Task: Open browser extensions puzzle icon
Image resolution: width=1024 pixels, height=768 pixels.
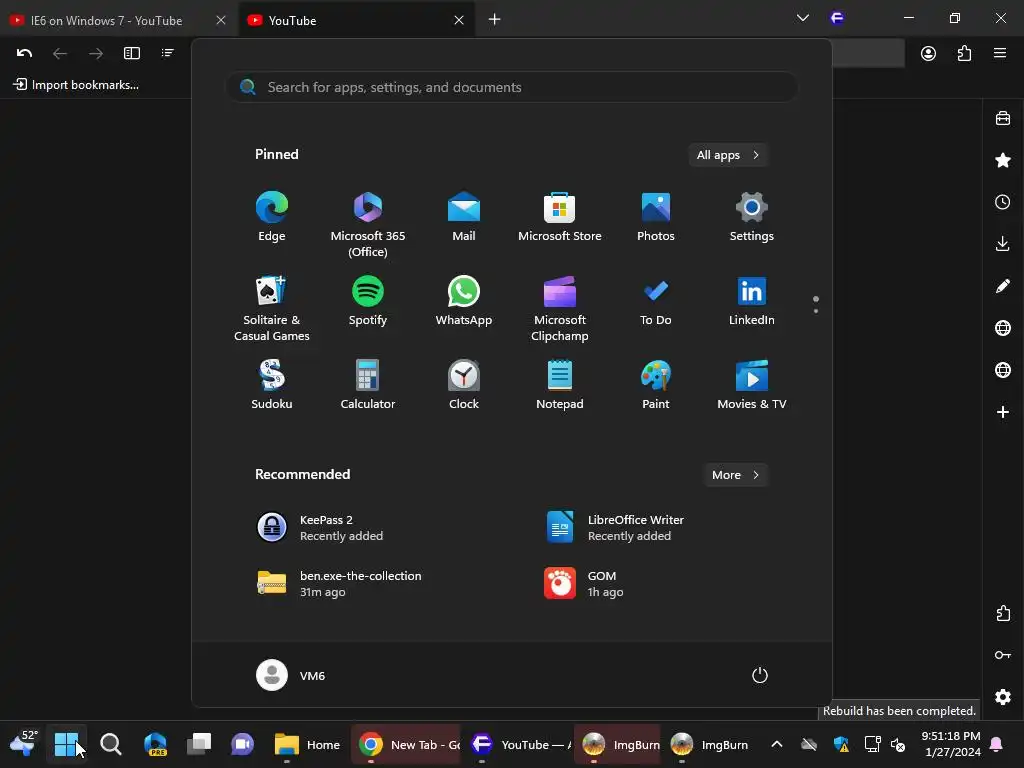Action: pos(964,54)
